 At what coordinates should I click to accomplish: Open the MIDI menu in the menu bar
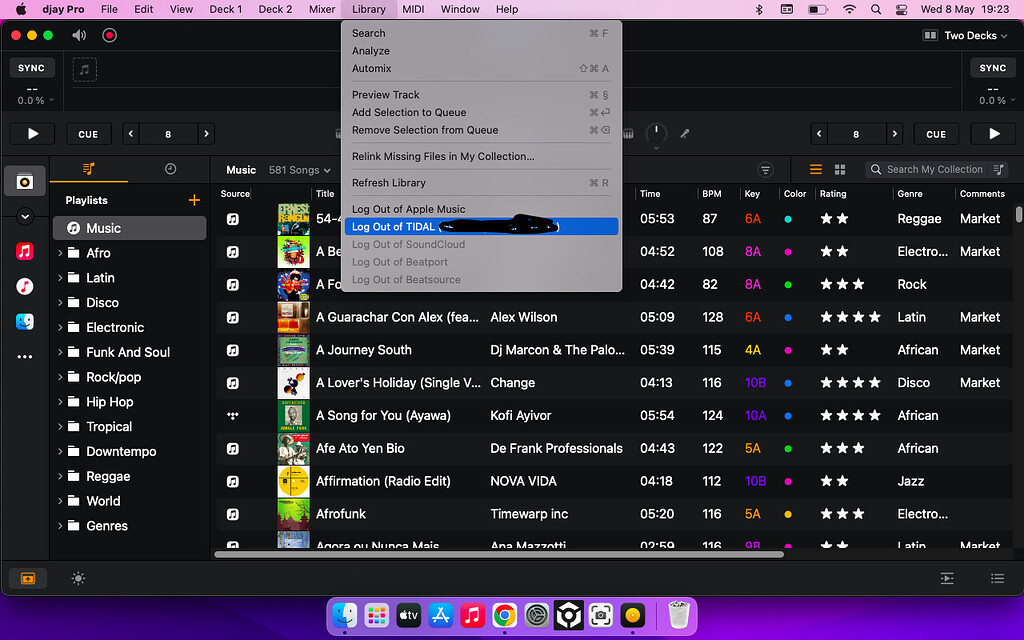pyautogui.click(x=413, y=9)
